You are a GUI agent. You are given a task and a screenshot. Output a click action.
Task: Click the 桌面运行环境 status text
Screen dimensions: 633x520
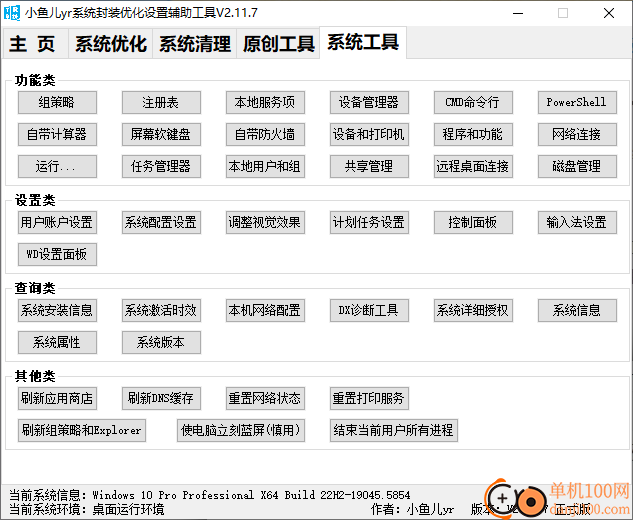(x=128, y=509)
